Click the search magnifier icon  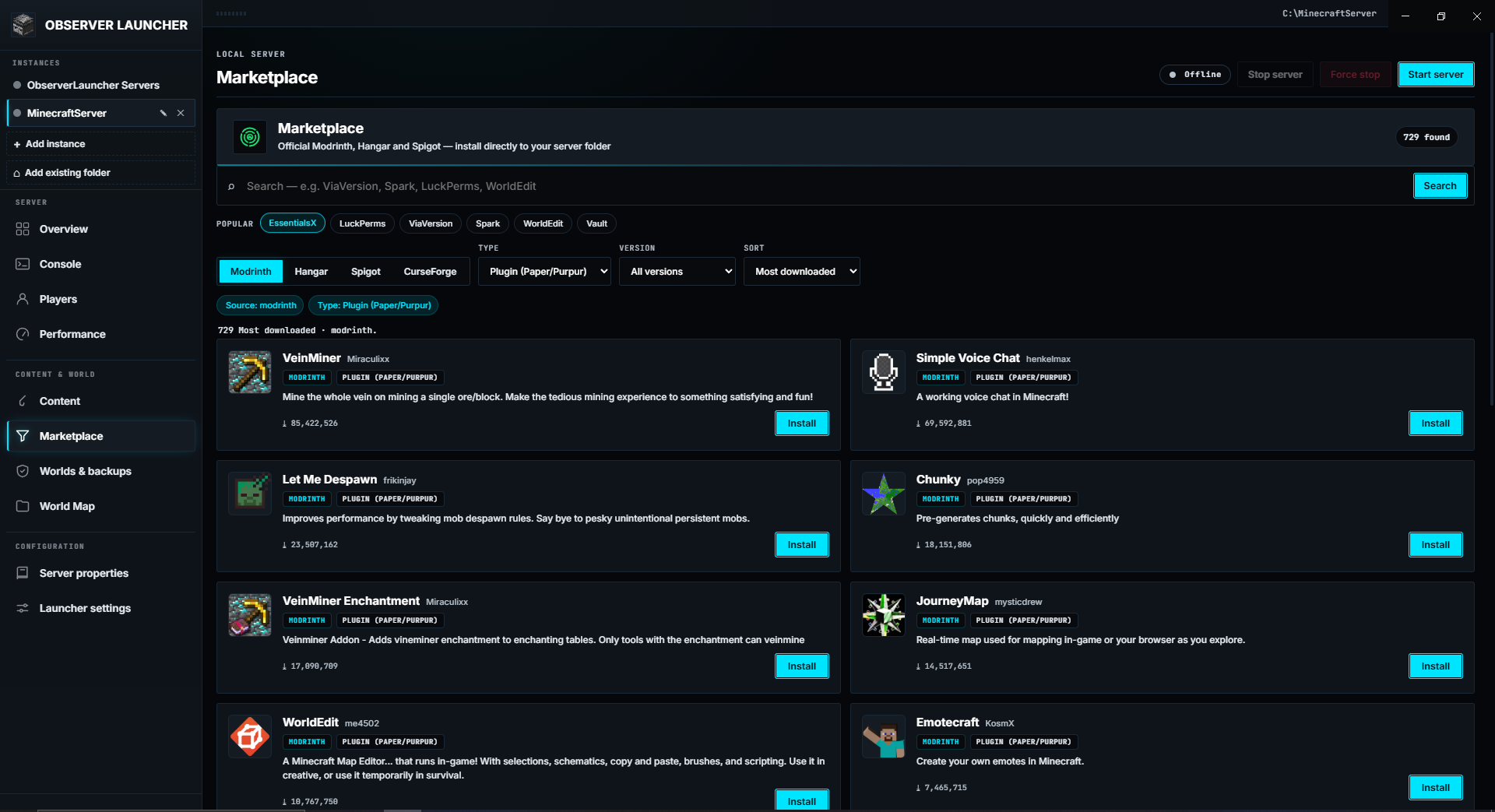[231, 186]
